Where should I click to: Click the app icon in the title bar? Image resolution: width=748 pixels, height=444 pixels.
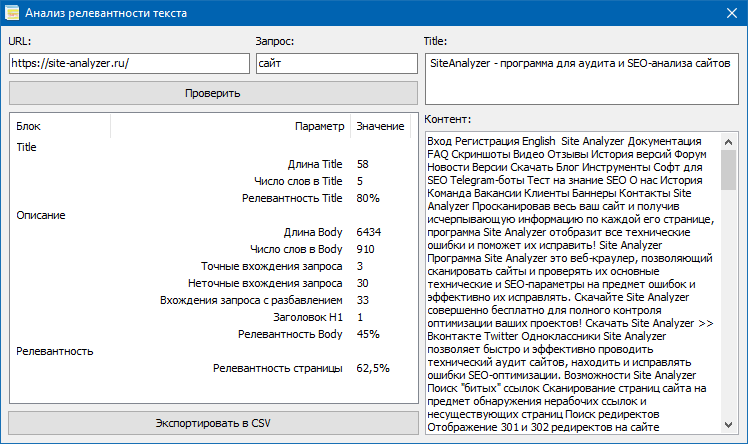pos(11,13)
